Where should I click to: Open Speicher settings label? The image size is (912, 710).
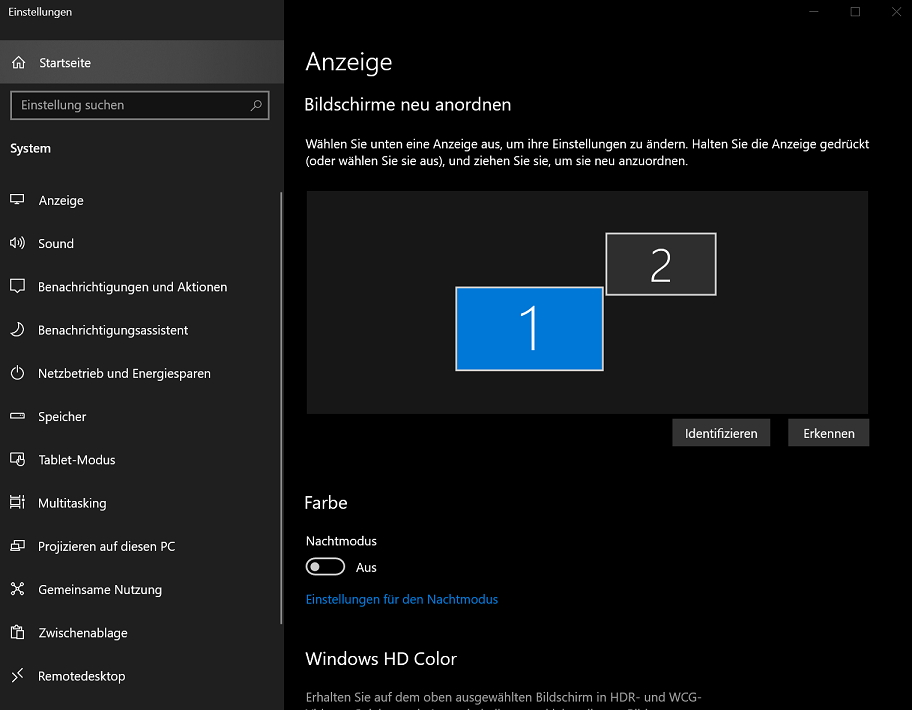pos(62,417)
